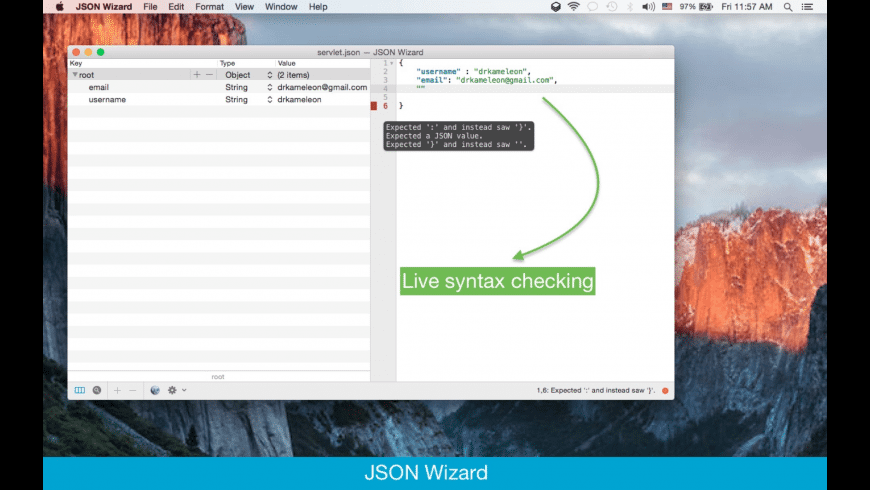Fold line 1 in the code gutter
Image resolution: width=870 pixels, height=490 pixels.
[x=392, y=63]
